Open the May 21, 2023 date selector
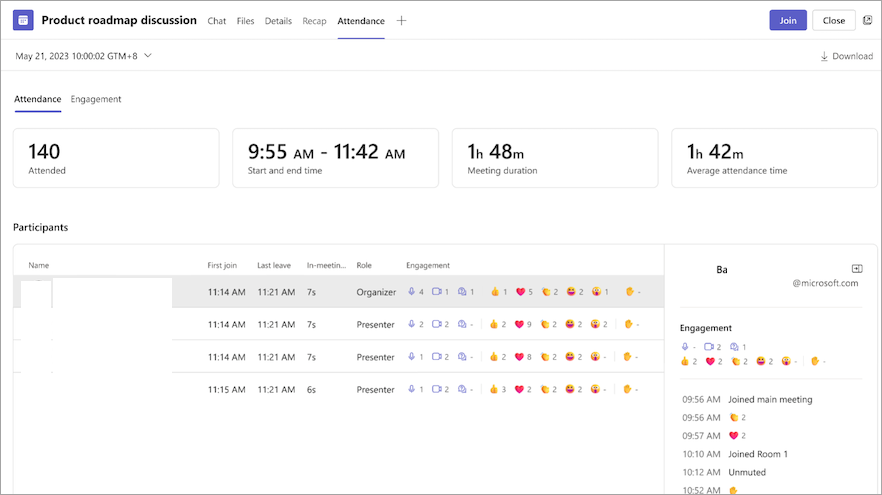This screenshot has width=882, height=495. [83, 56]
